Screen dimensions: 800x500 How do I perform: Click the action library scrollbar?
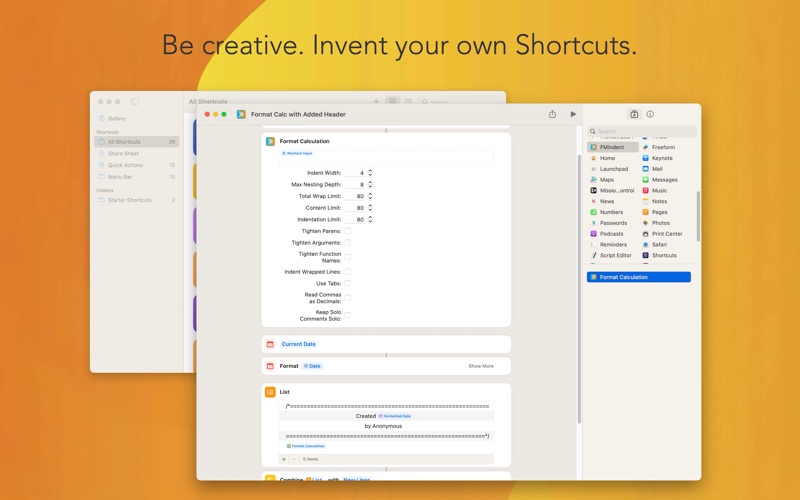pyautogui.click(x=697, y=216)
